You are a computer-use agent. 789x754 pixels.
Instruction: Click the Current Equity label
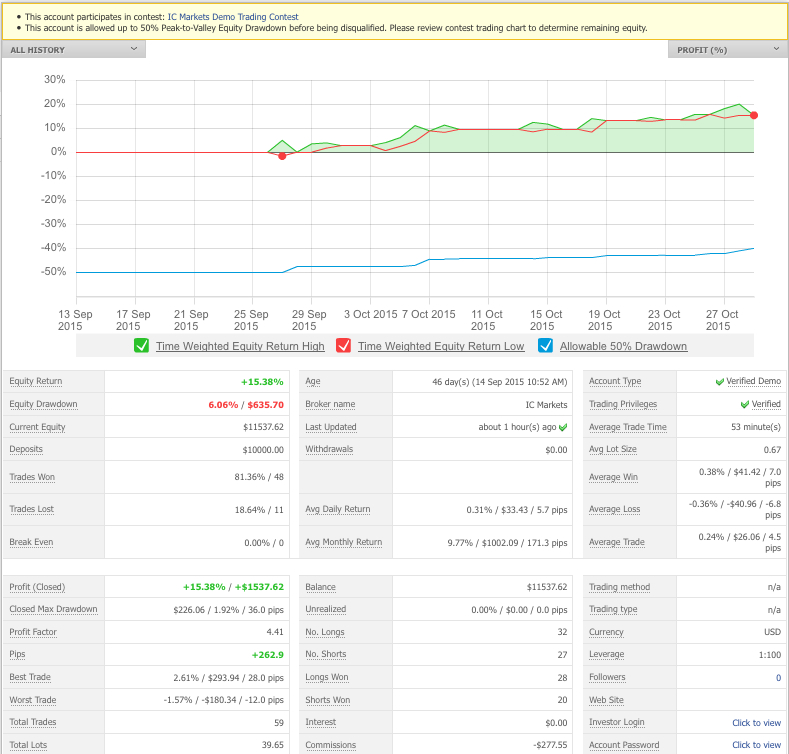point(37,427)
